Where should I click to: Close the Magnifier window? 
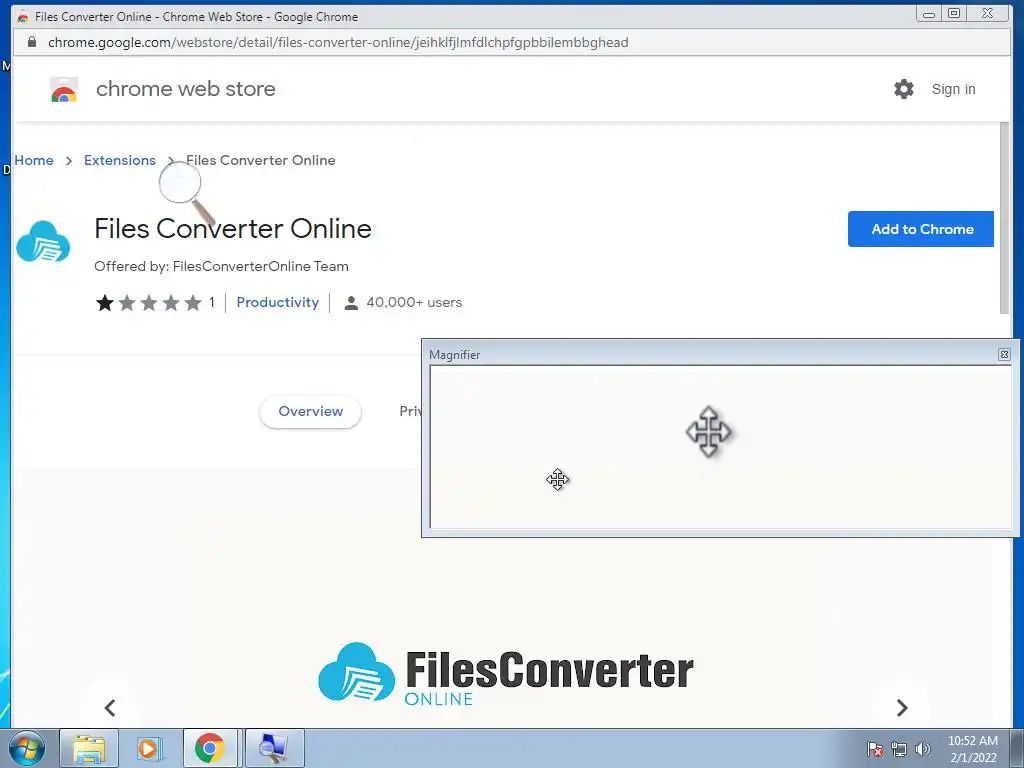[1004, 355]
